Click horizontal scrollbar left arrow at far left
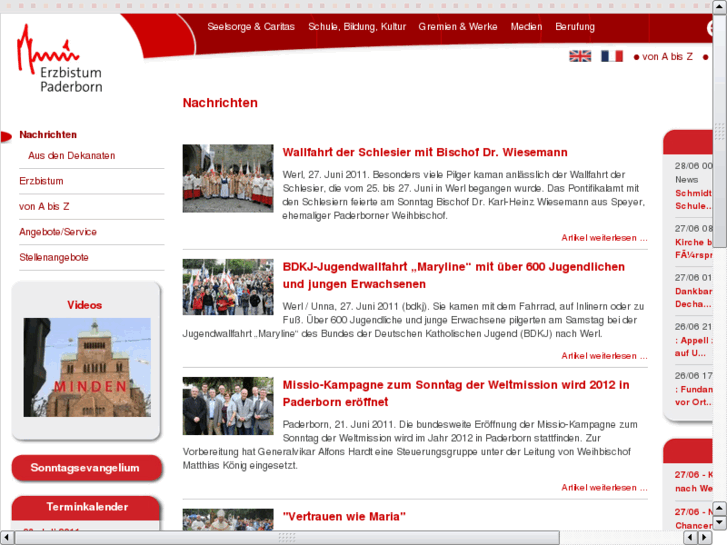This screenshot has width=727, height=545. 6,538
